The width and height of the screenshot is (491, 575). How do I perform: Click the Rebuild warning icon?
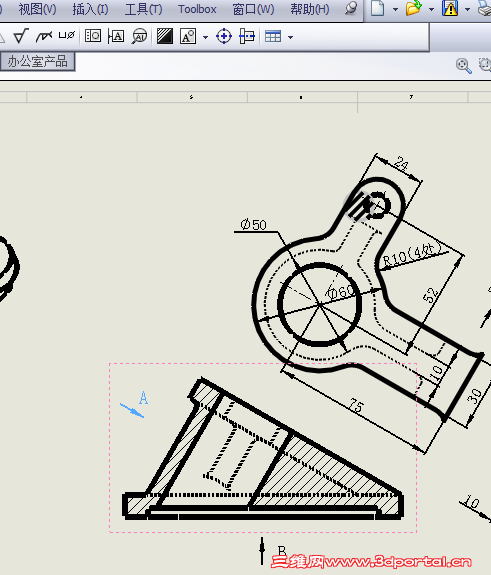450,8
